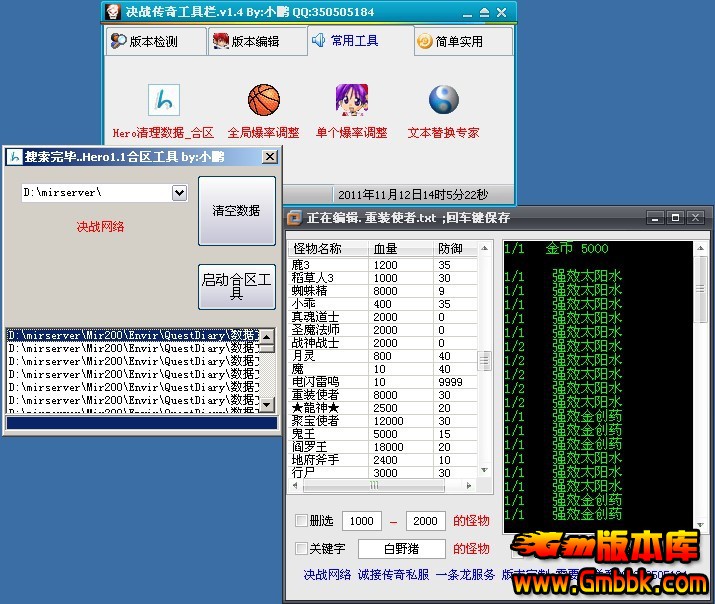Launch the basketball 全局爆率调整 icon
This screenshot has height=604, width=715.
coord(264,101)
